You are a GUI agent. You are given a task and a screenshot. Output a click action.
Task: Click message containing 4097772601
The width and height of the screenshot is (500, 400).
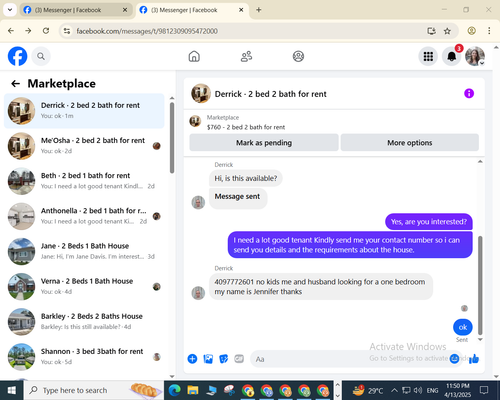tap(321, 287)
